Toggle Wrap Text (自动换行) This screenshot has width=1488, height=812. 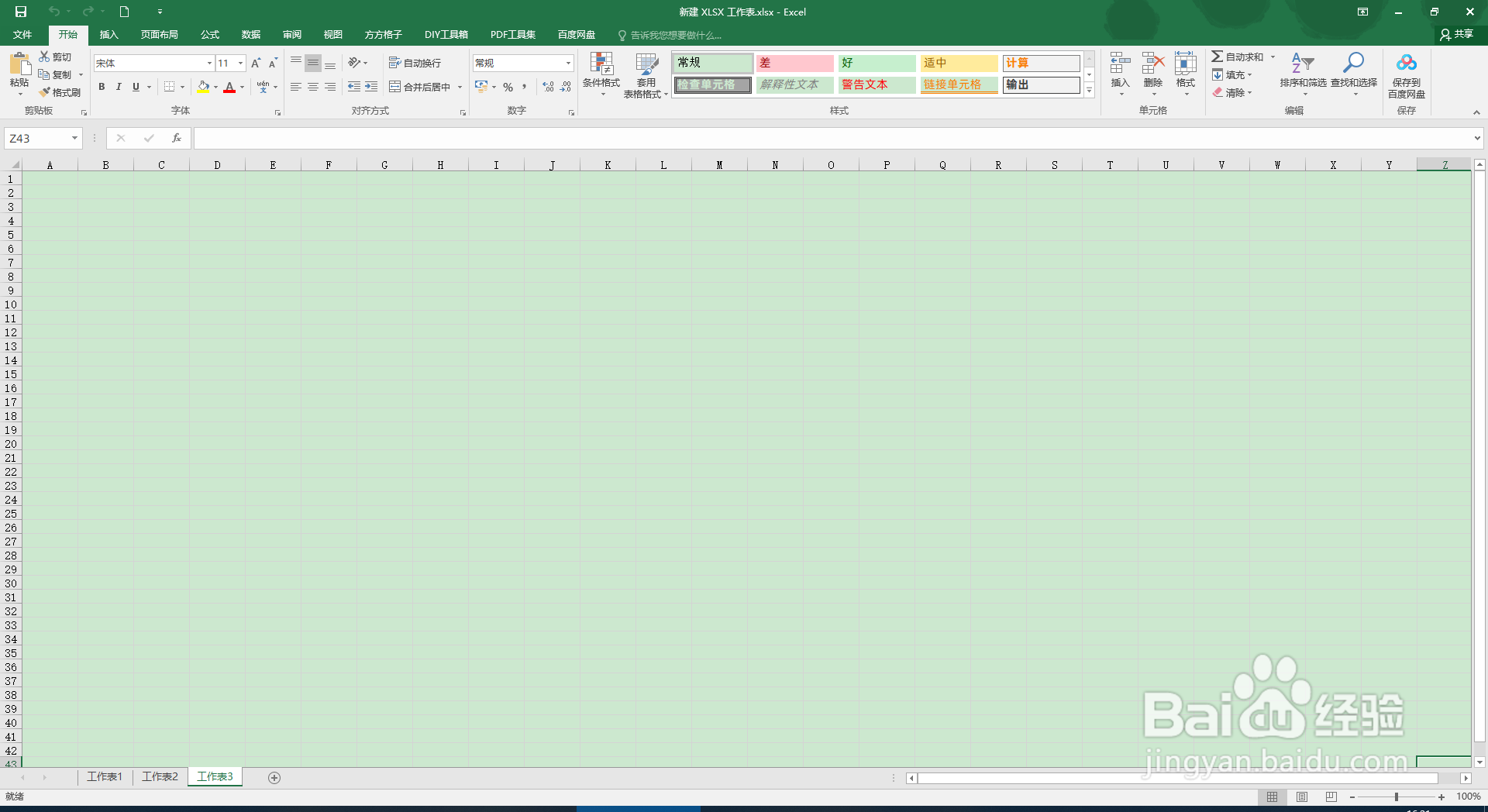[415, 63]
